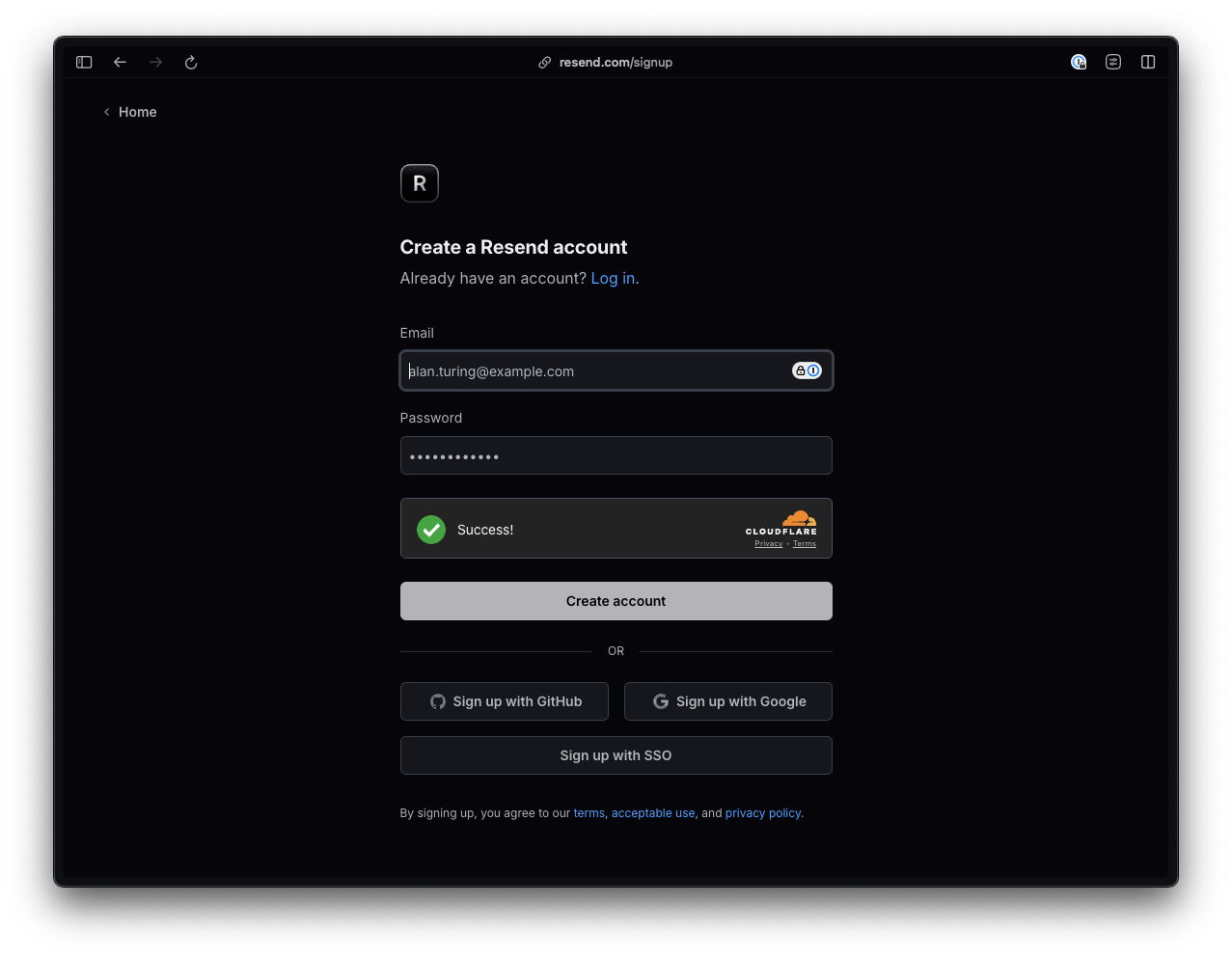
Task: Focus the Password input field
Action: coord(616,455)
